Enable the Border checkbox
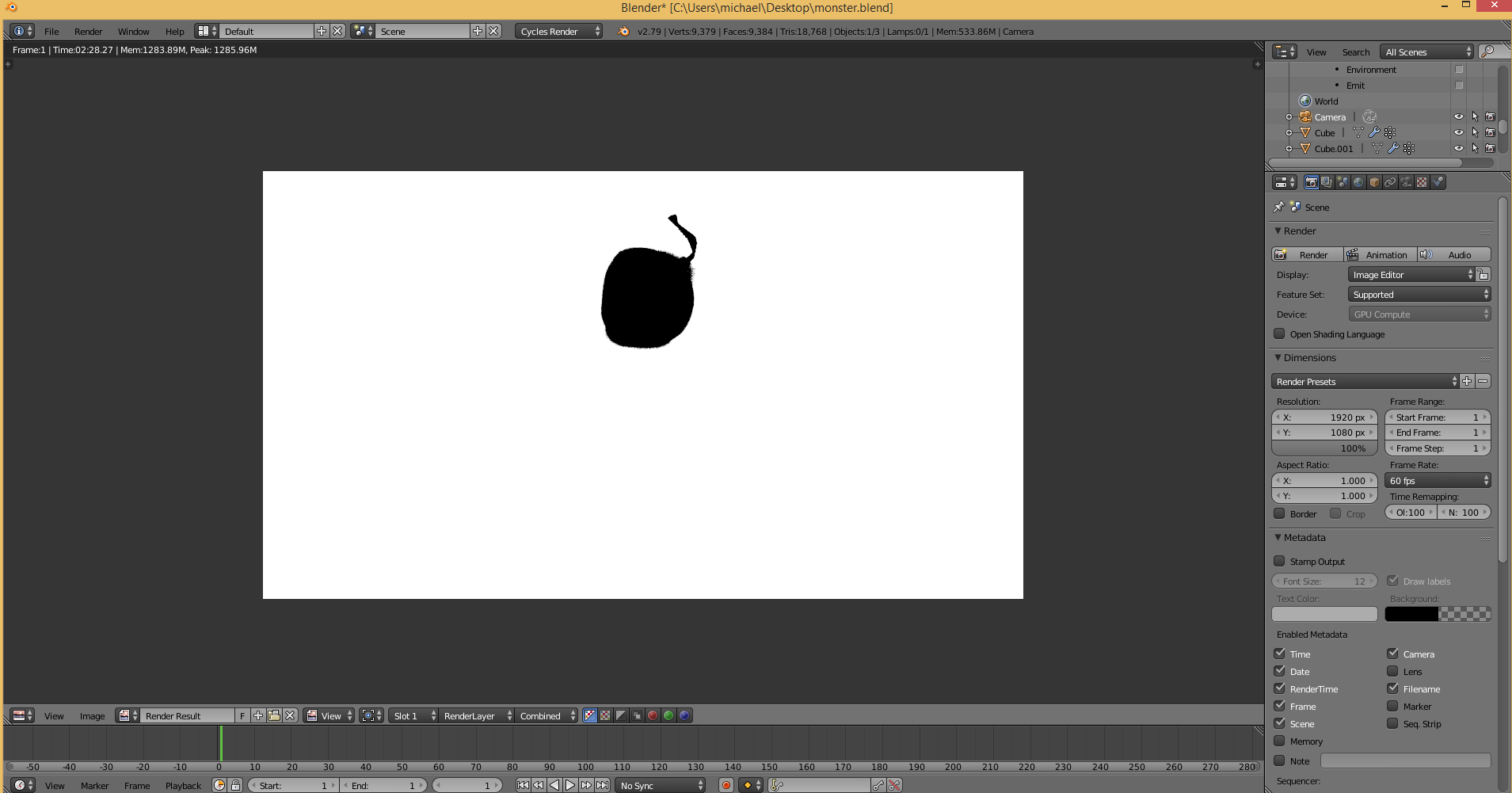 coord(1279,513)
